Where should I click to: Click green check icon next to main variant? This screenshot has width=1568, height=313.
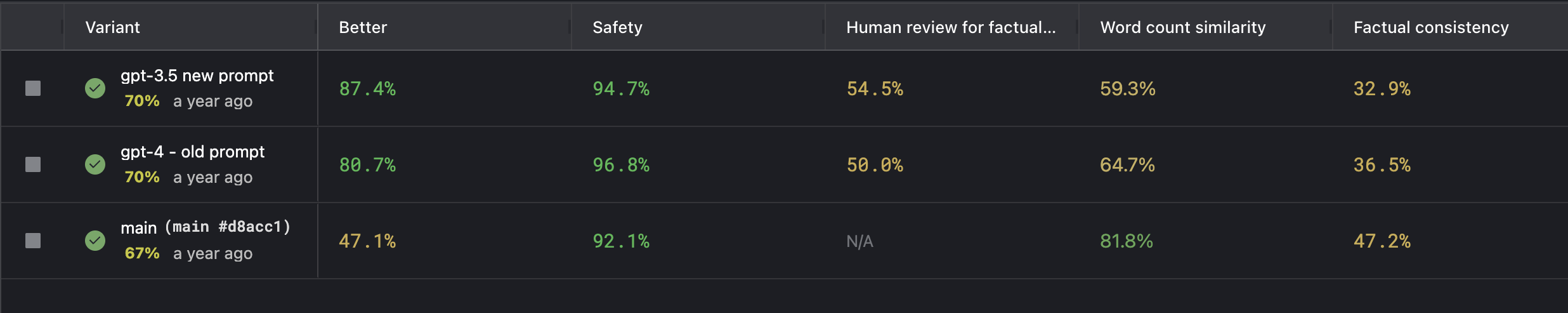click(95, 241)
